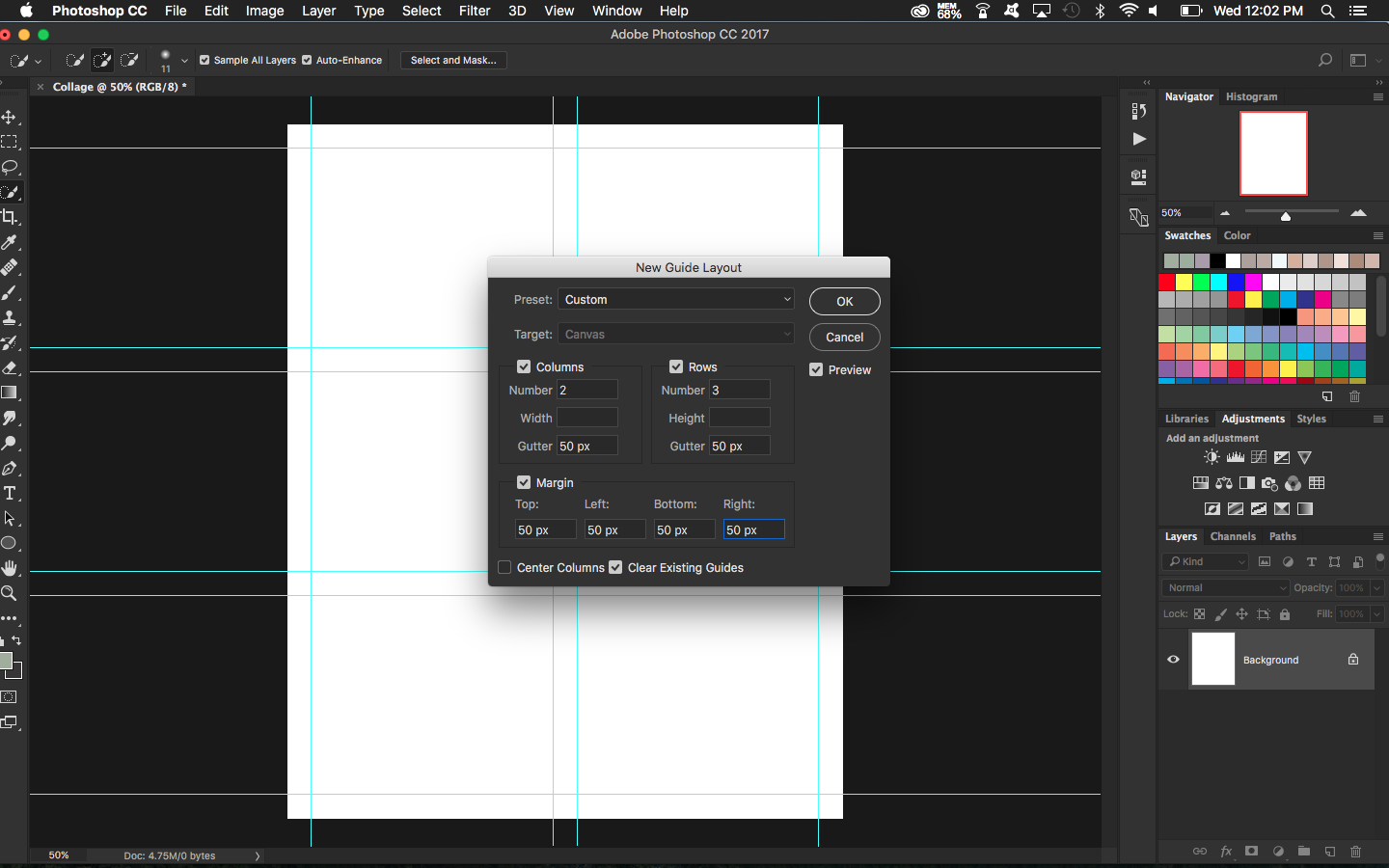Add a Curves adjustment

[x=1259, y=457]
